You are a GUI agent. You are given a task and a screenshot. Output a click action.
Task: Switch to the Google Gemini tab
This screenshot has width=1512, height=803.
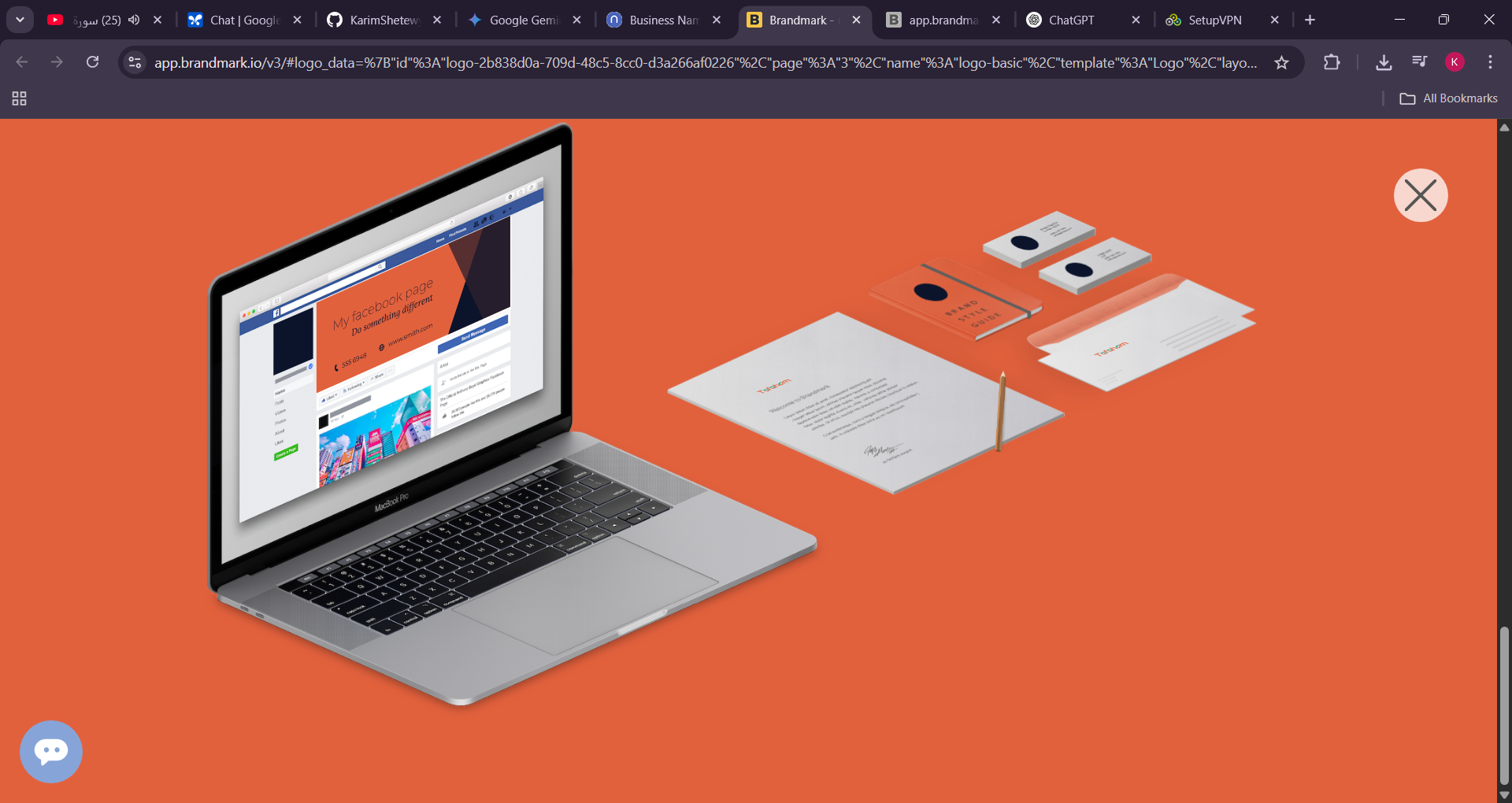click(x=524, y=20)
